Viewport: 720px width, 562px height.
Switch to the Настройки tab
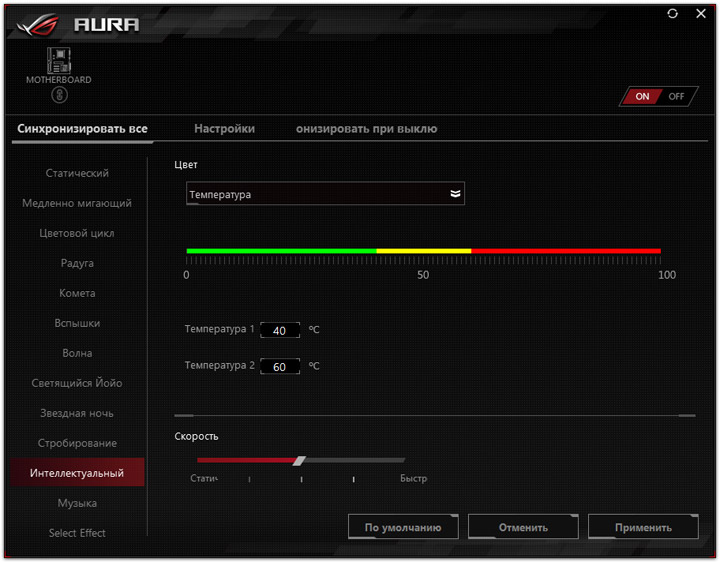(224, 129)
